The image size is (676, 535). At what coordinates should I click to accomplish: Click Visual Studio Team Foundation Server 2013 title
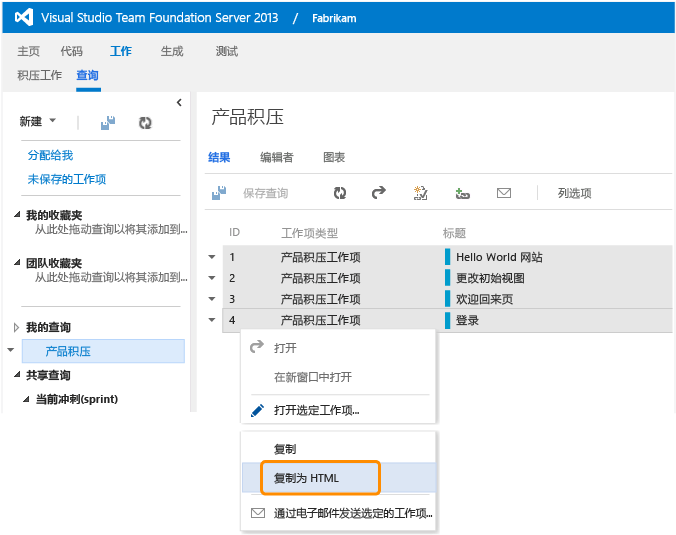point(160,18)
